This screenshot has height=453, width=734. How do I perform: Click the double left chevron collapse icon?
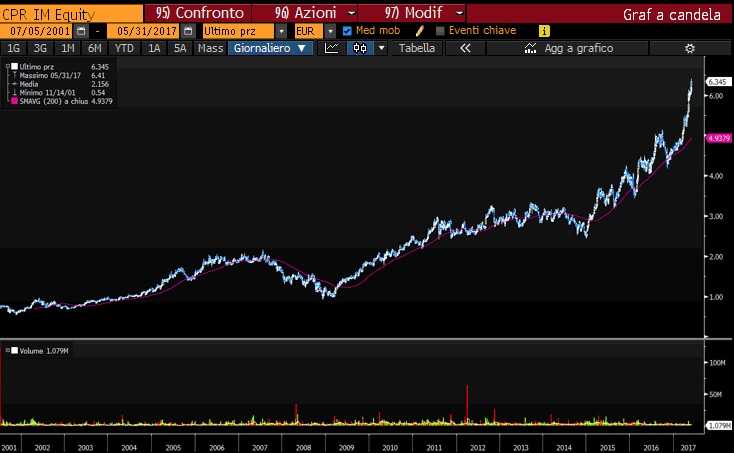pyautogui.click(x=464, y=48)
